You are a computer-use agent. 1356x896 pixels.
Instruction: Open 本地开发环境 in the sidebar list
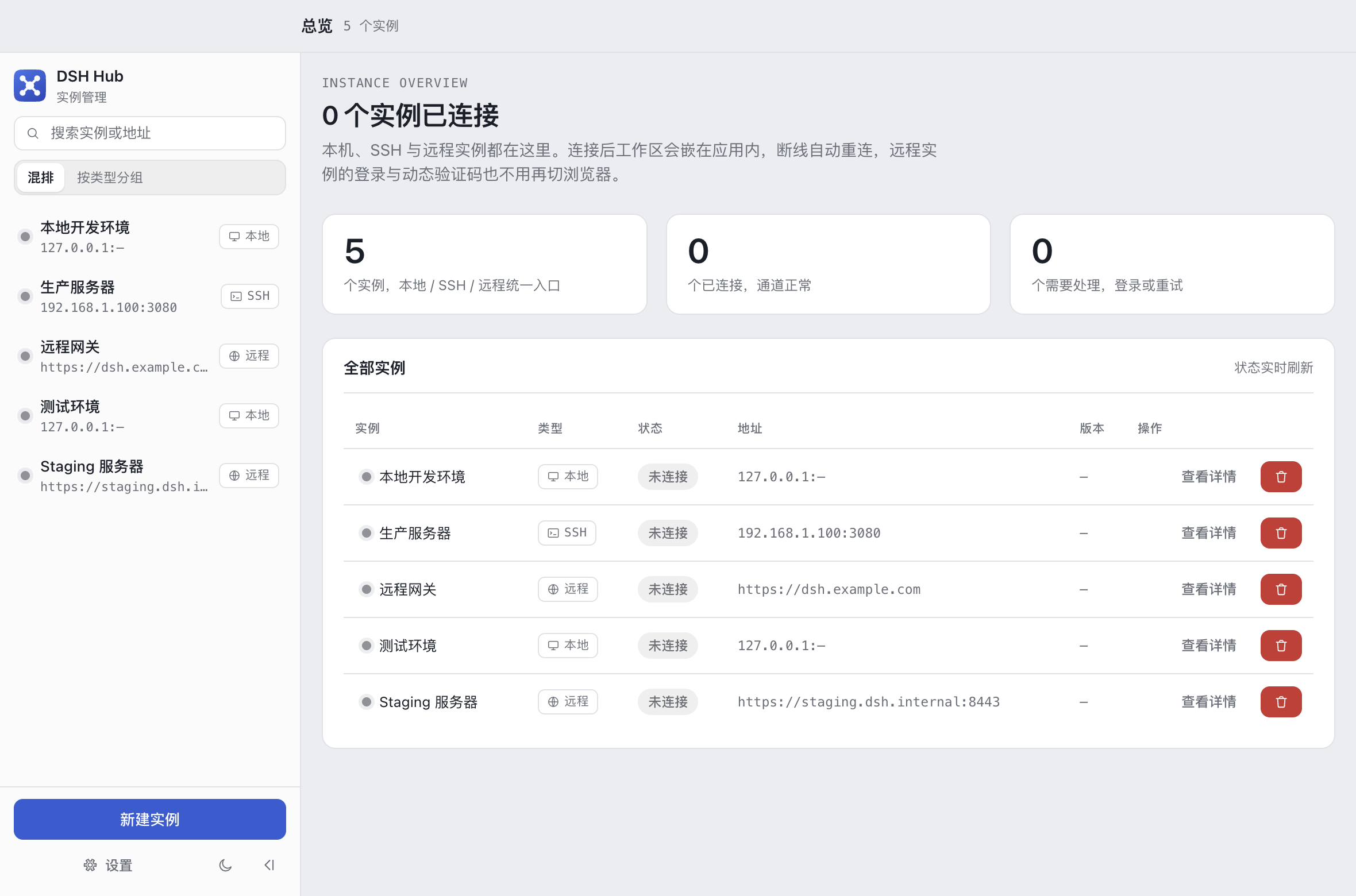149,237
